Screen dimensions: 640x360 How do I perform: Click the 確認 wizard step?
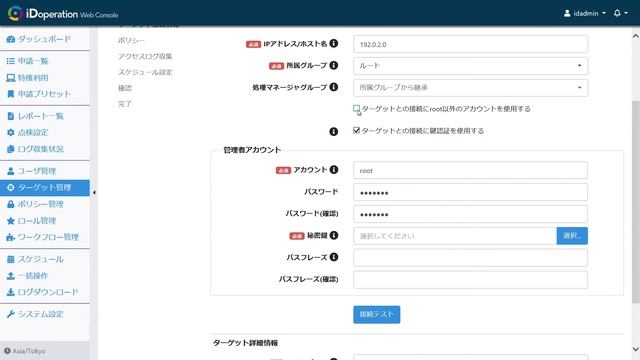pos(124,88)
